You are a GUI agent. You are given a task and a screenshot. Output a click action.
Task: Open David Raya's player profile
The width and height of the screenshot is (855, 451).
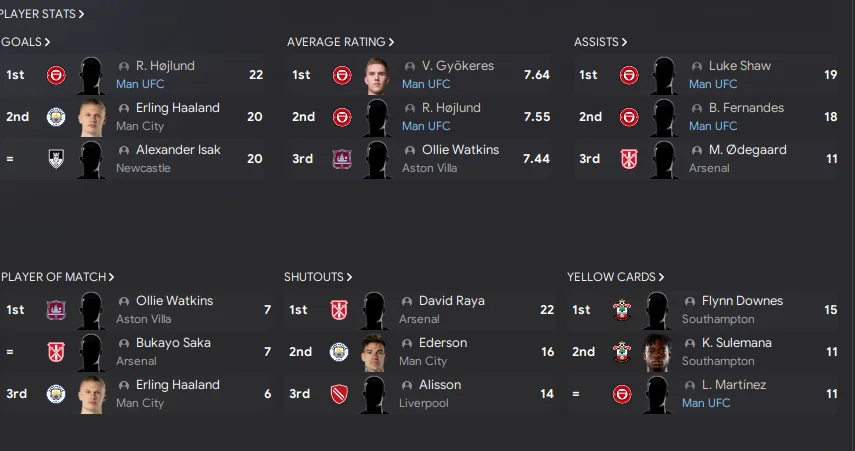pos(451,301)
